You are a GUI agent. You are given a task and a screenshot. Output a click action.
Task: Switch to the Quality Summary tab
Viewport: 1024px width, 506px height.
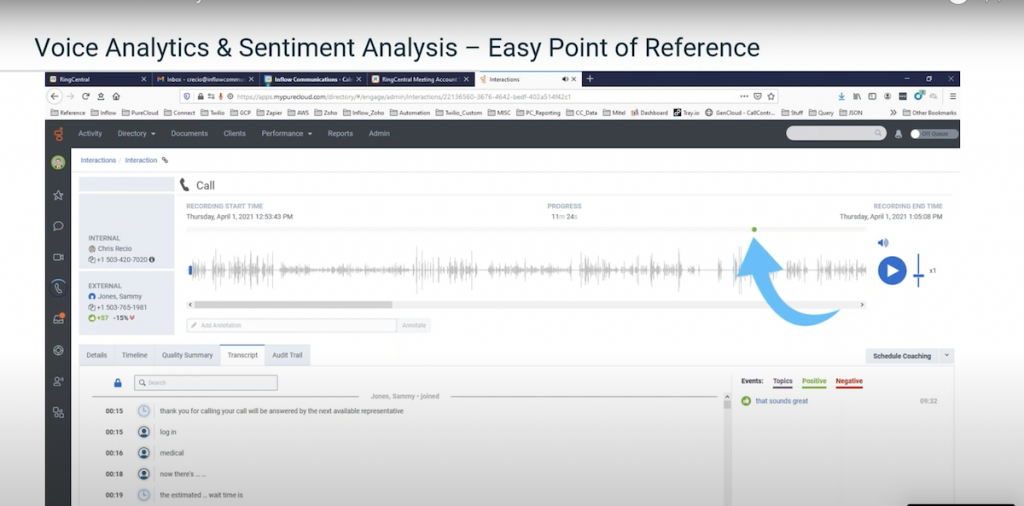(x=187, y=355)
